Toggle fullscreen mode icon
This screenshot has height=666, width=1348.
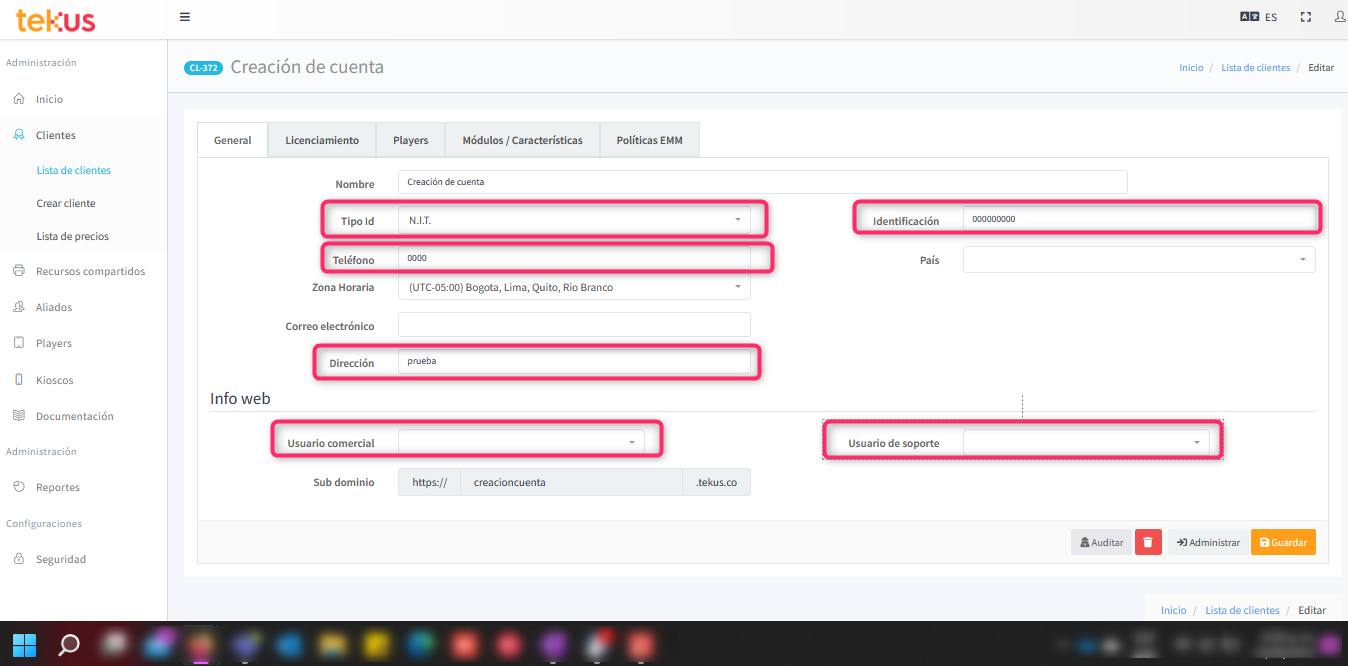[x=1306, y=17]
